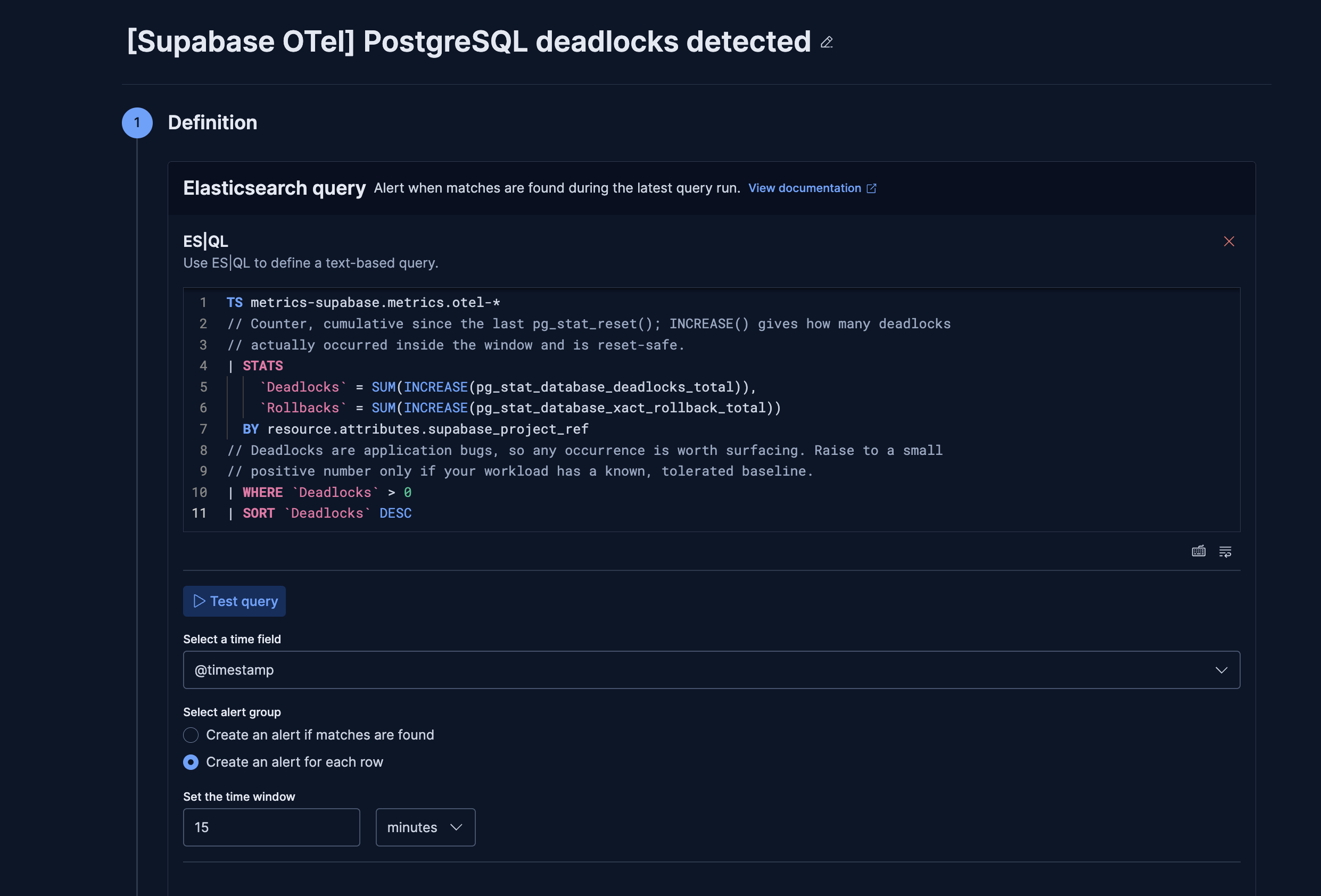Open the minutes time unit dropdown
The height and width of the screenshot is (896, 1321).
(425, 827)
